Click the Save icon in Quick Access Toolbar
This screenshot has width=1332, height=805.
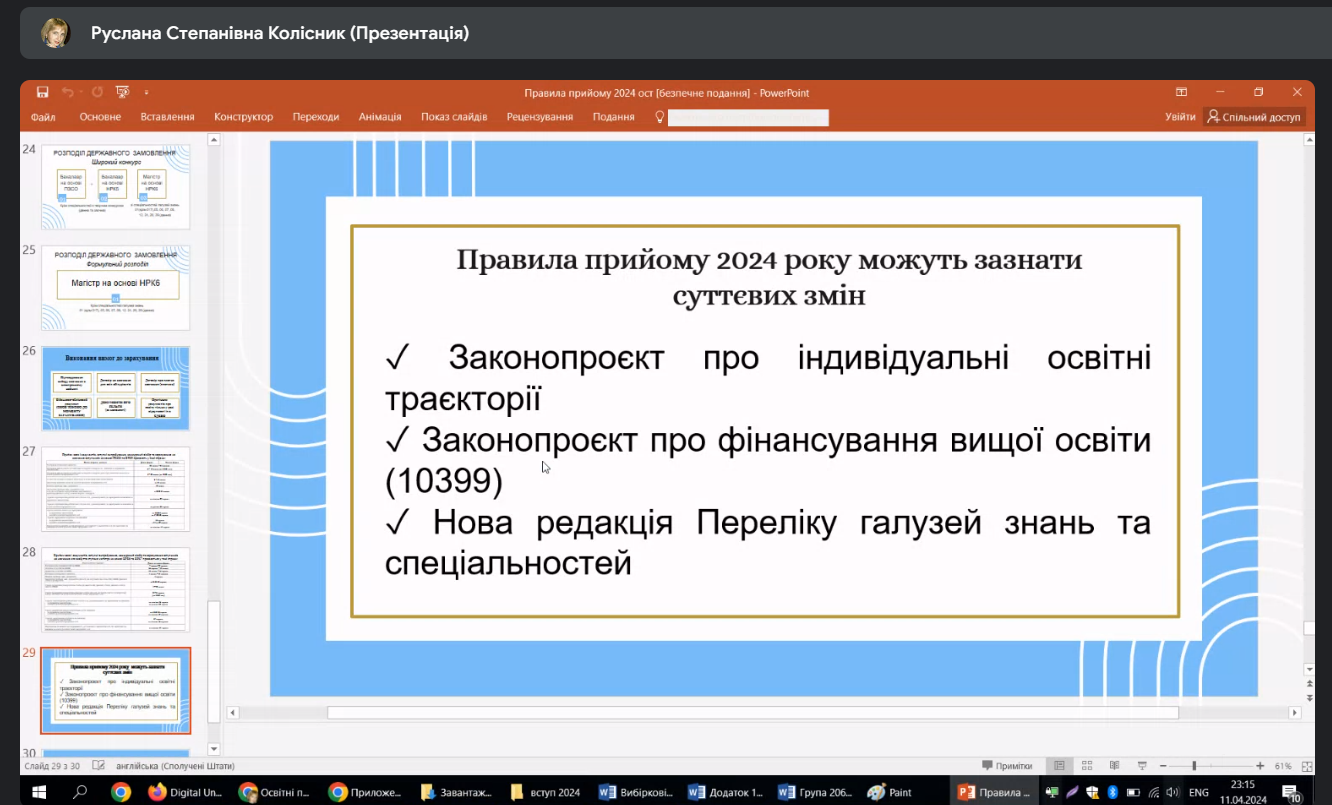pos(42,92)
